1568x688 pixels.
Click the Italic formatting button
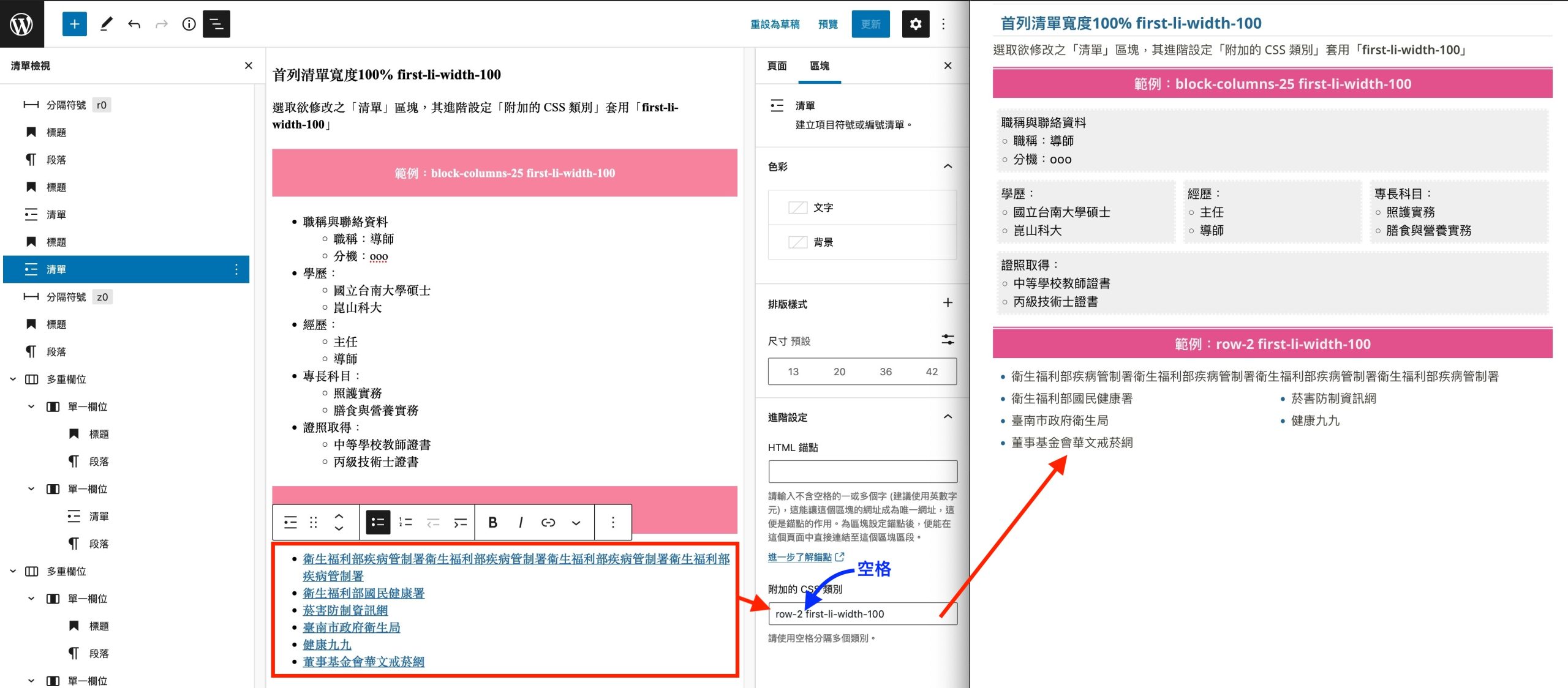pyautogui.click(x=521, y=522)
